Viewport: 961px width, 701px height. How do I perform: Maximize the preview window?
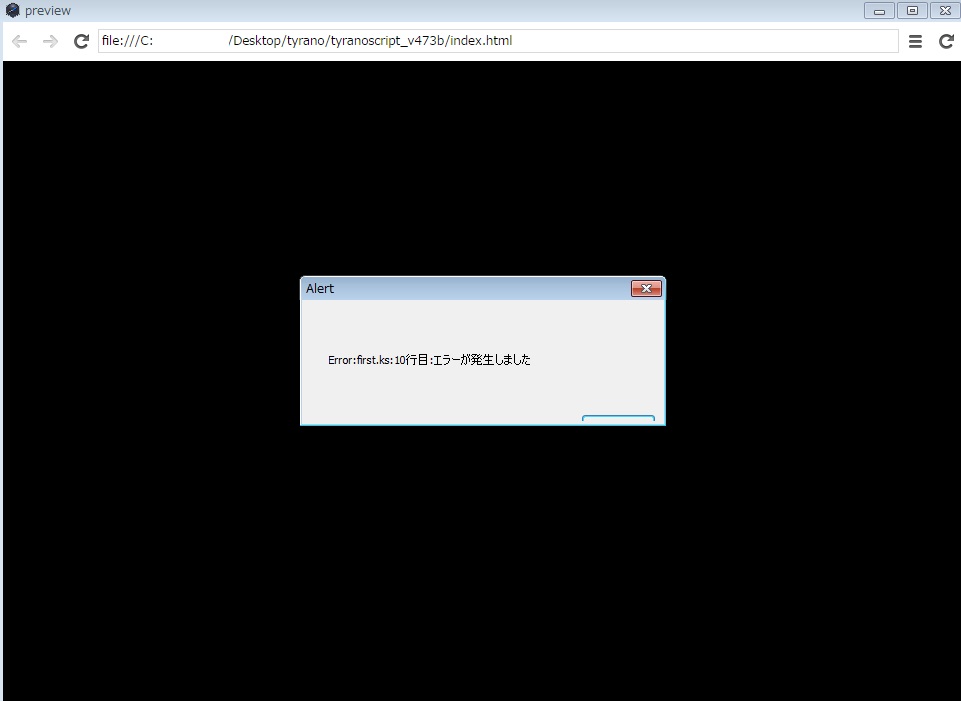click(911, 11)
